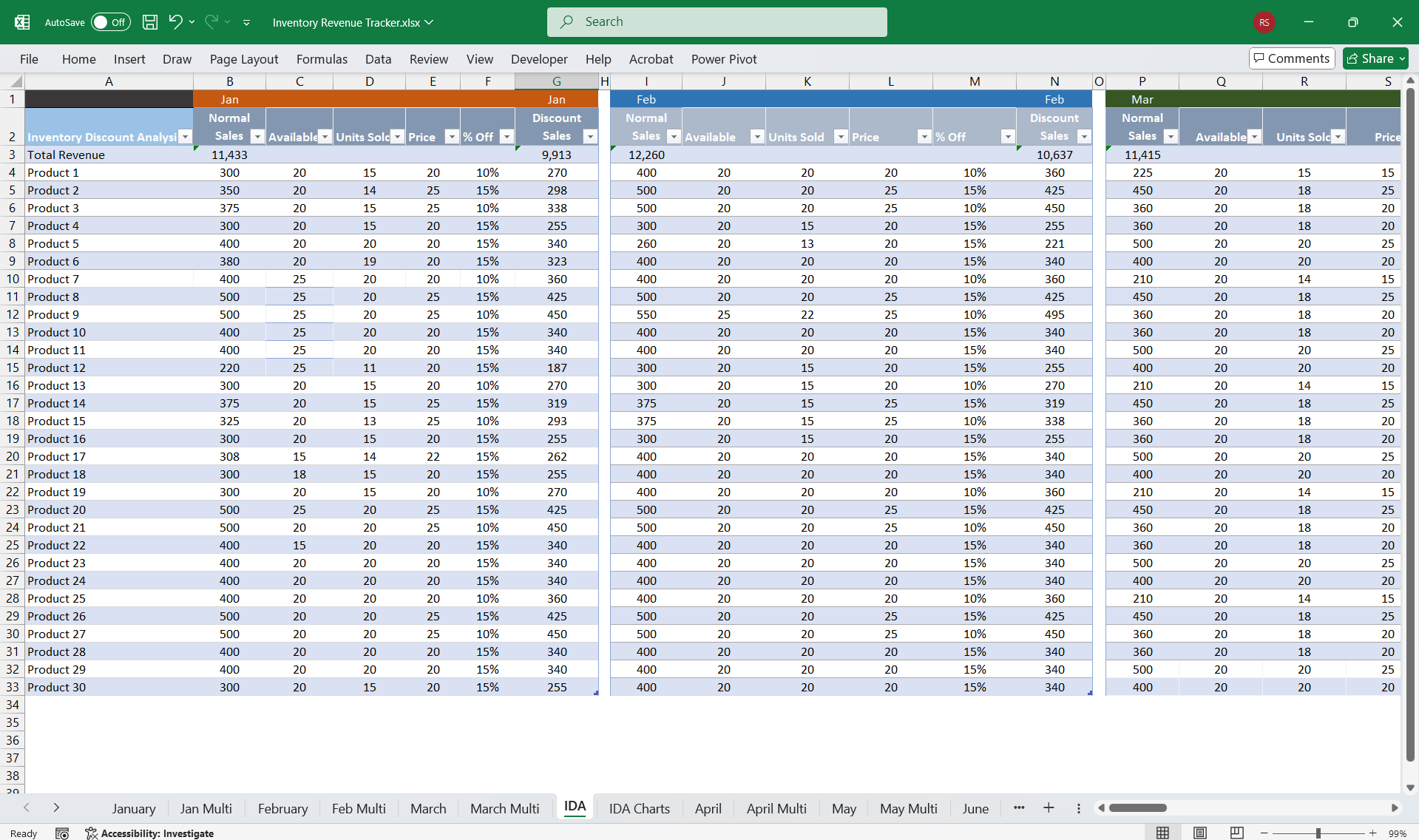The height and width of the screenshot is (840, 1419).
Task: Toggle the AutoSave switch
Action: point(111,22)
